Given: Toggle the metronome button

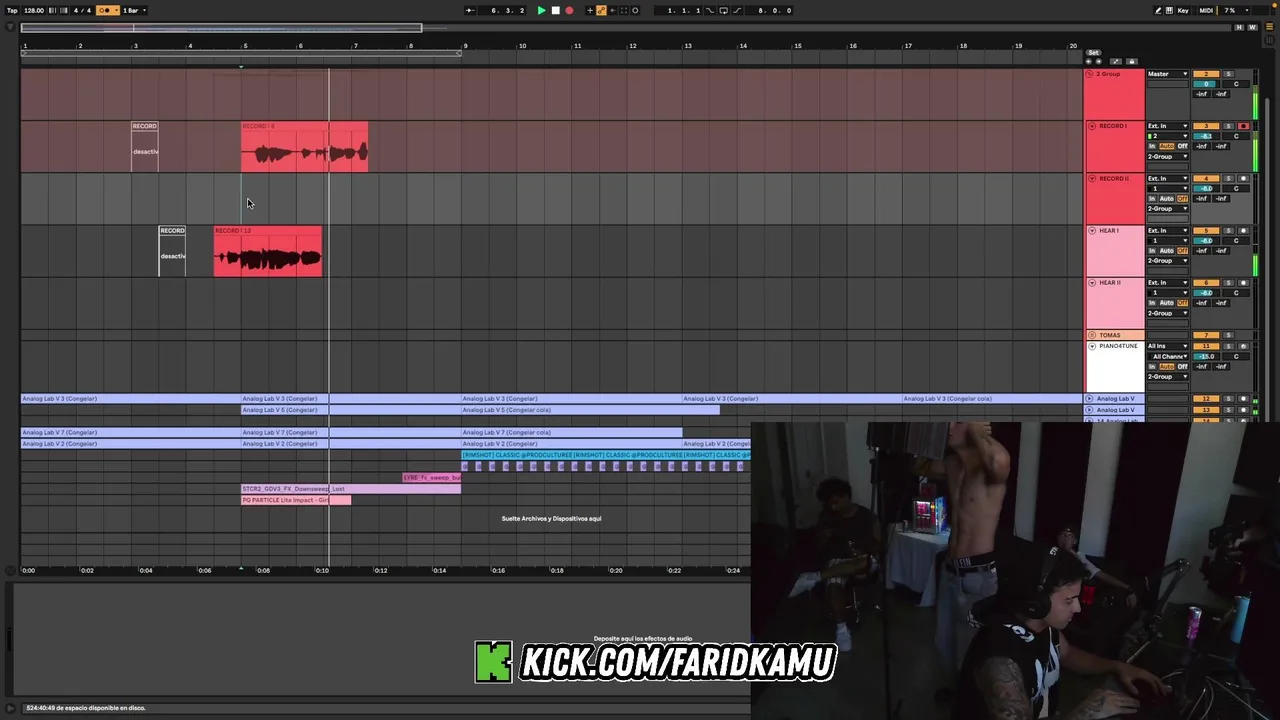Looking at the screenshot, I should point(107,10).
